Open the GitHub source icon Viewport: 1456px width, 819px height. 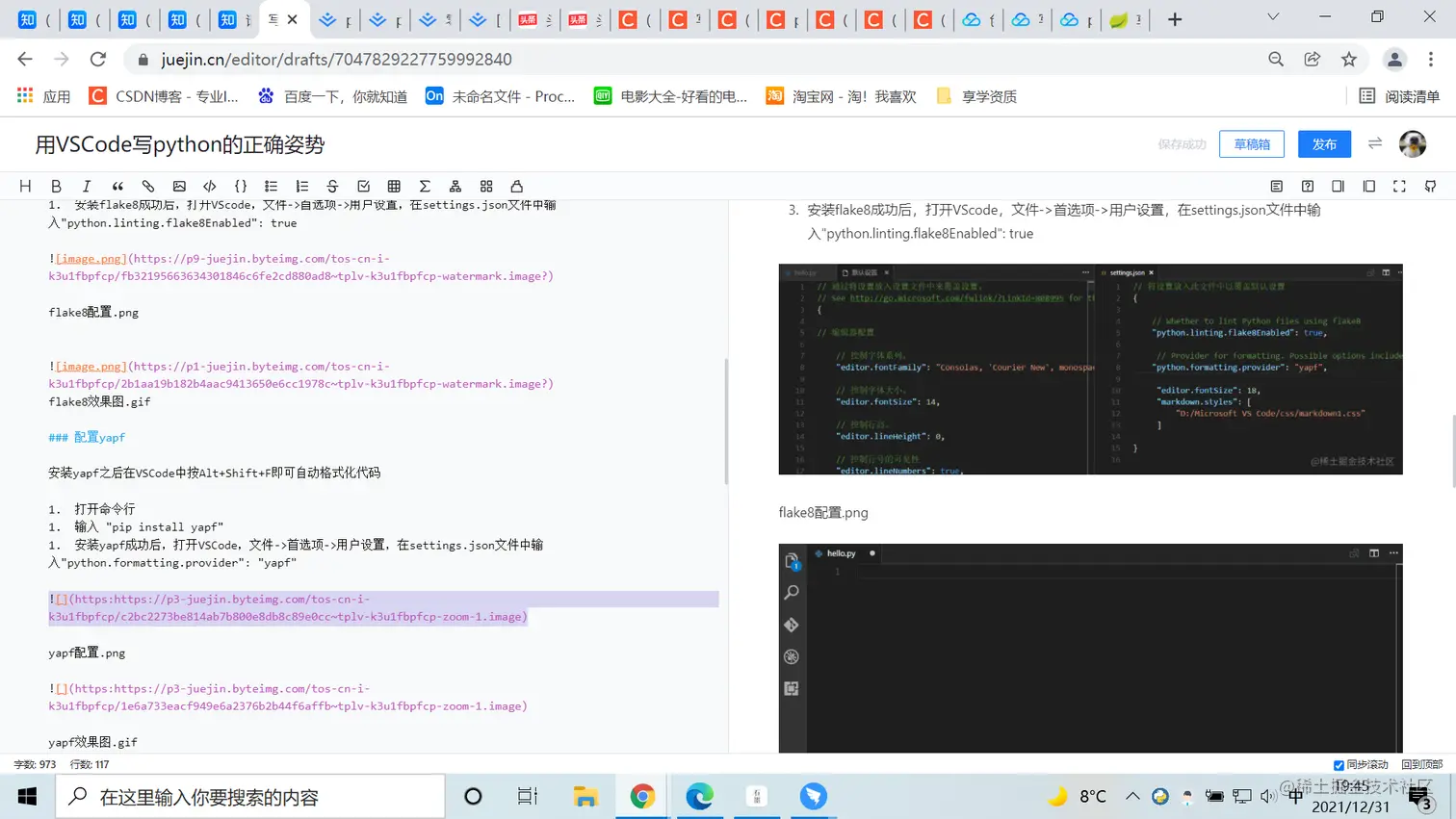pos(1431,186)
